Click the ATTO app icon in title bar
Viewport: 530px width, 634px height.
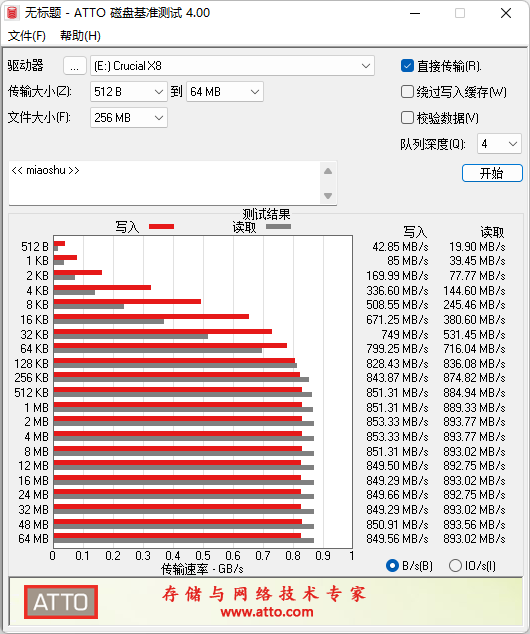point(12,13)
